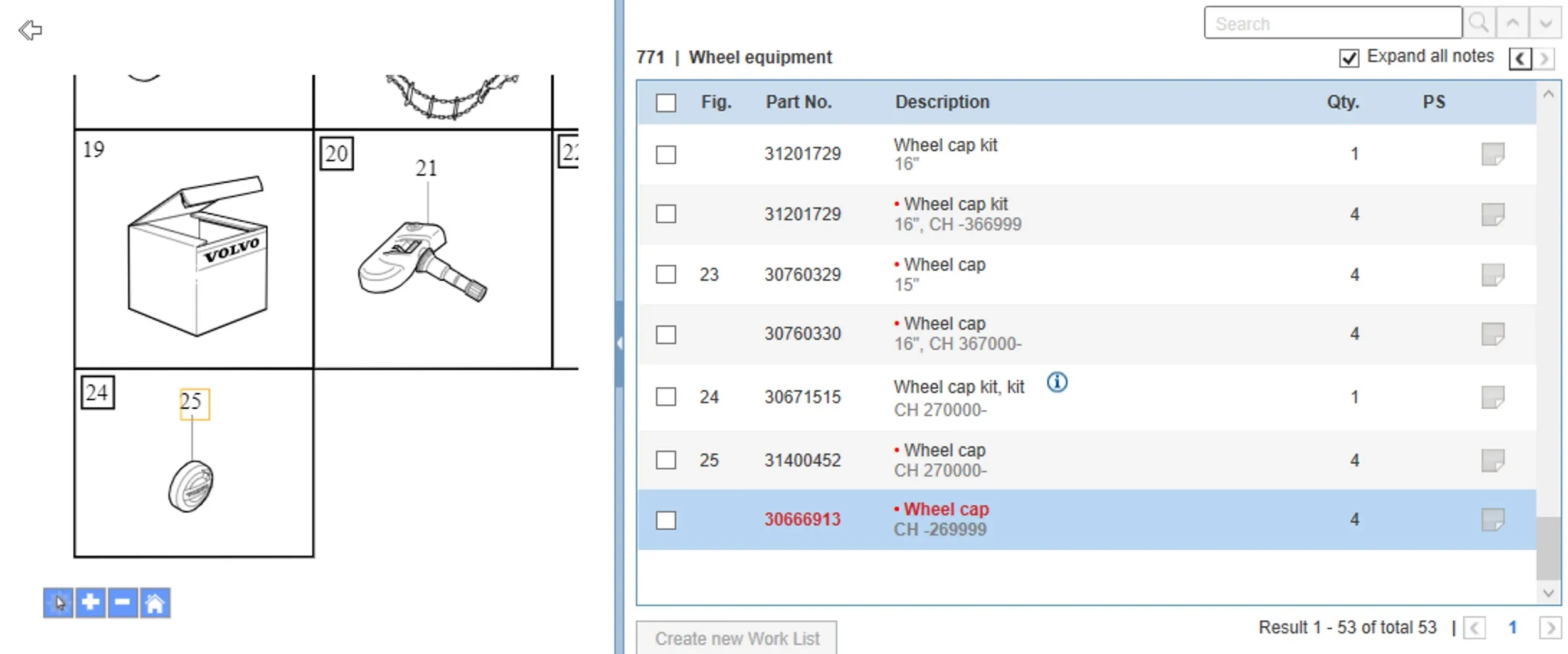Toggle the Expand all notes checkbox

1349,58
